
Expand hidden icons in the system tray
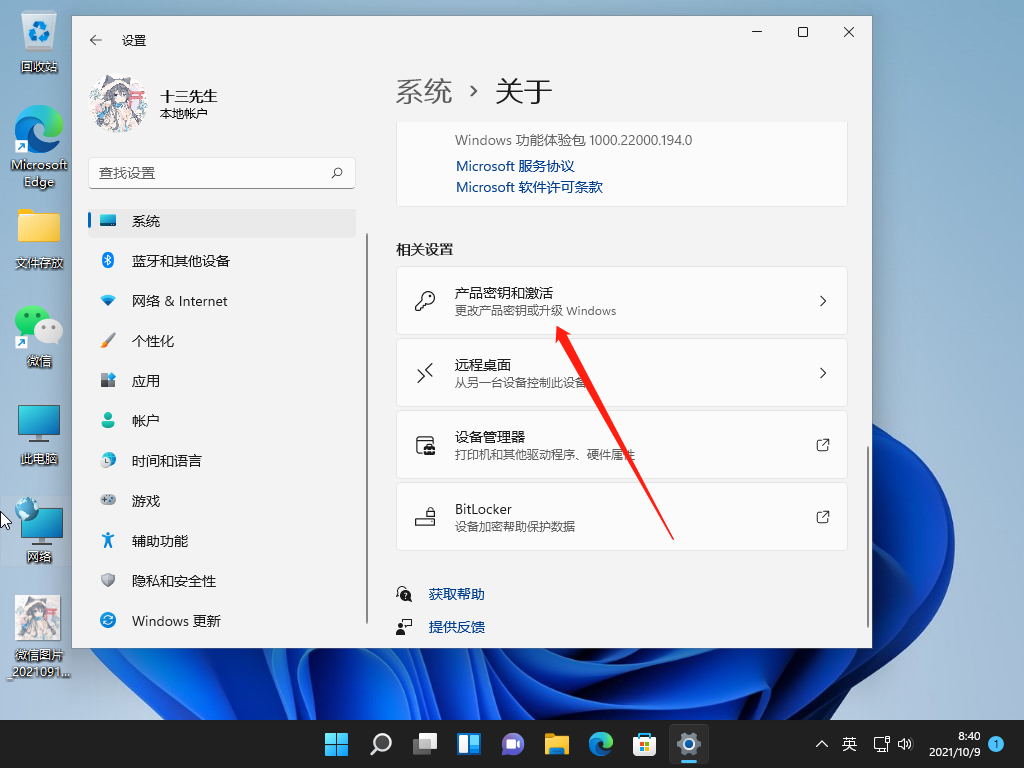click(821, 744)
